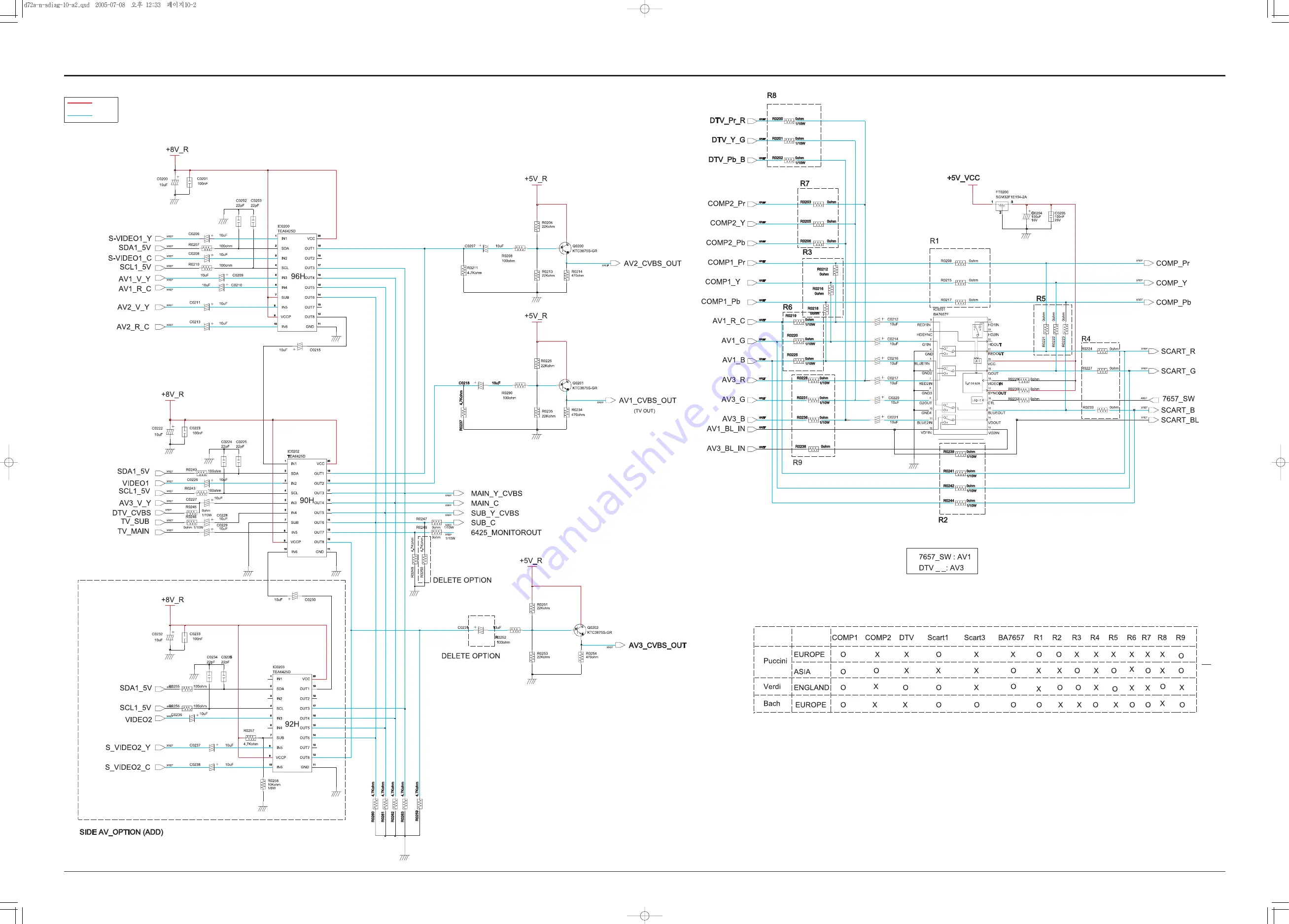Click the SCART_R output label
This screenshot has width=1289, height=924.
(x=1178, y=351)
